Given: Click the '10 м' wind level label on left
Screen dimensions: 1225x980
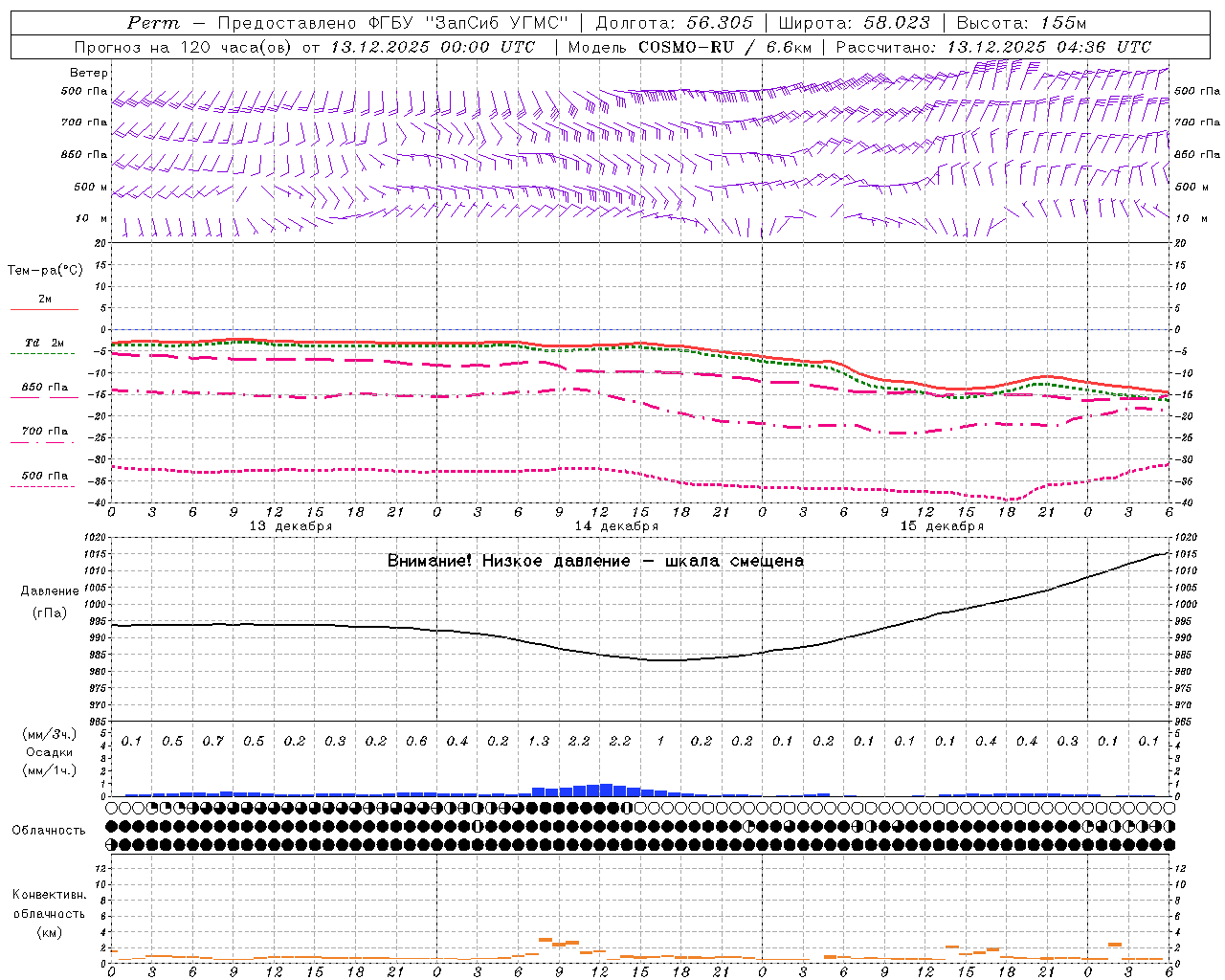Looking at the screenshot, I should [92, 218].
